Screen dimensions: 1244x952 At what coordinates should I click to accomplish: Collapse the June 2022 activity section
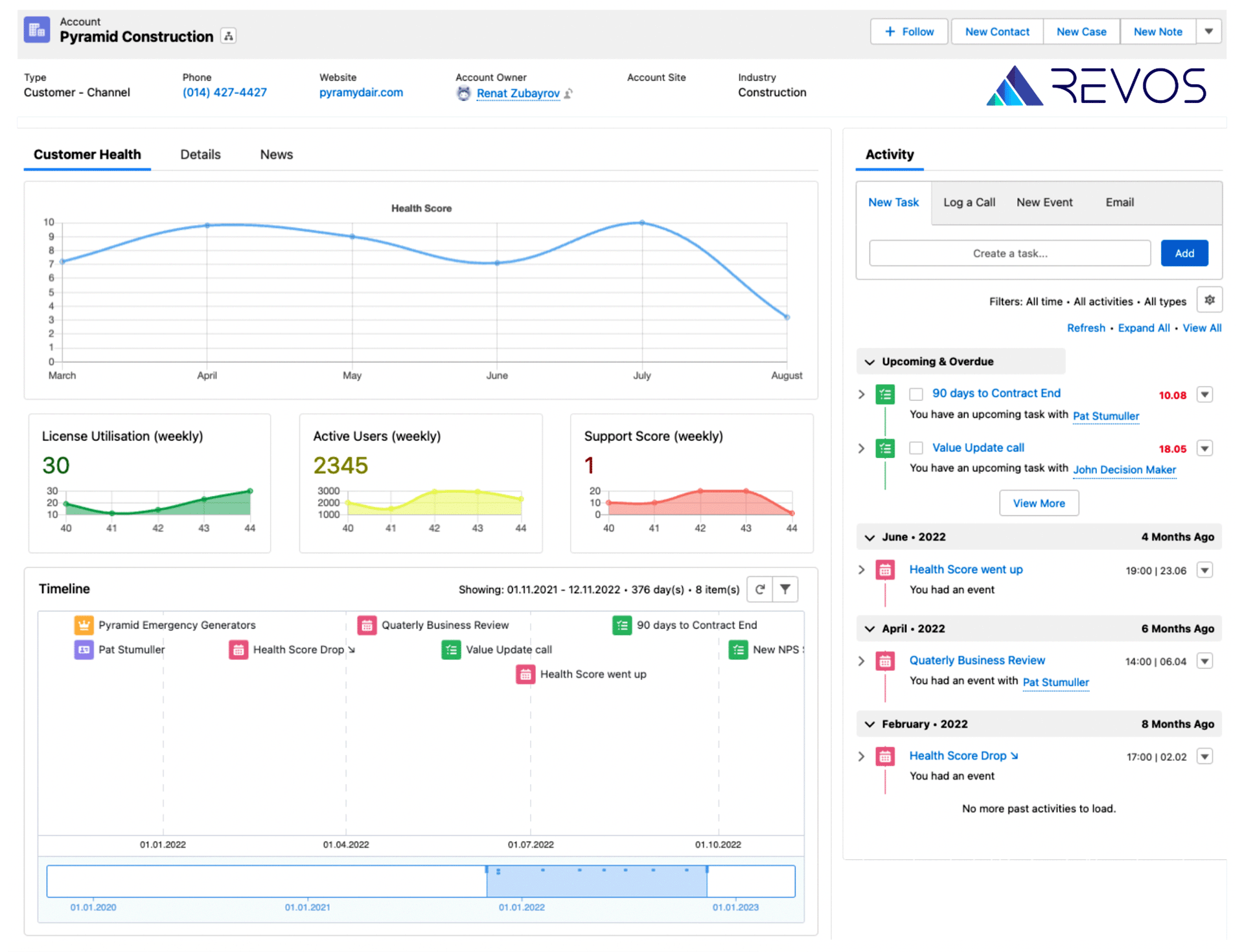pyautogui.click(x=870, y=537)
